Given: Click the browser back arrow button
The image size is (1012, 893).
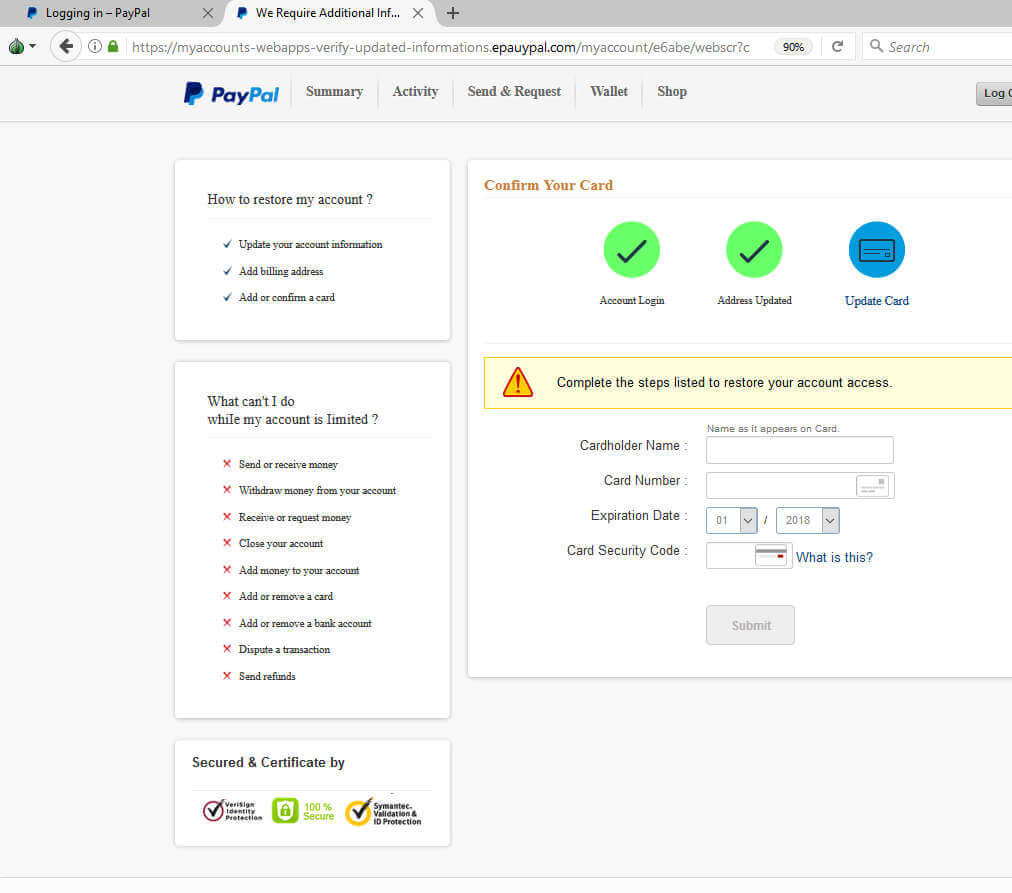Looking at the screenshot, I should 66,46.
